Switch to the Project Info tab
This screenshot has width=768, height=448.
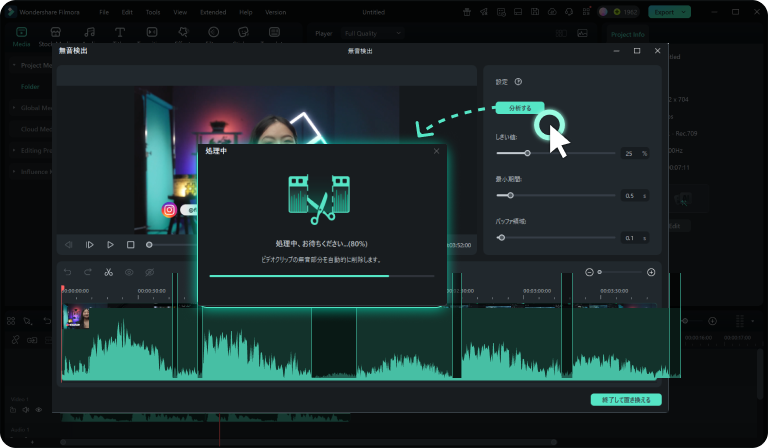click(627, 34)
